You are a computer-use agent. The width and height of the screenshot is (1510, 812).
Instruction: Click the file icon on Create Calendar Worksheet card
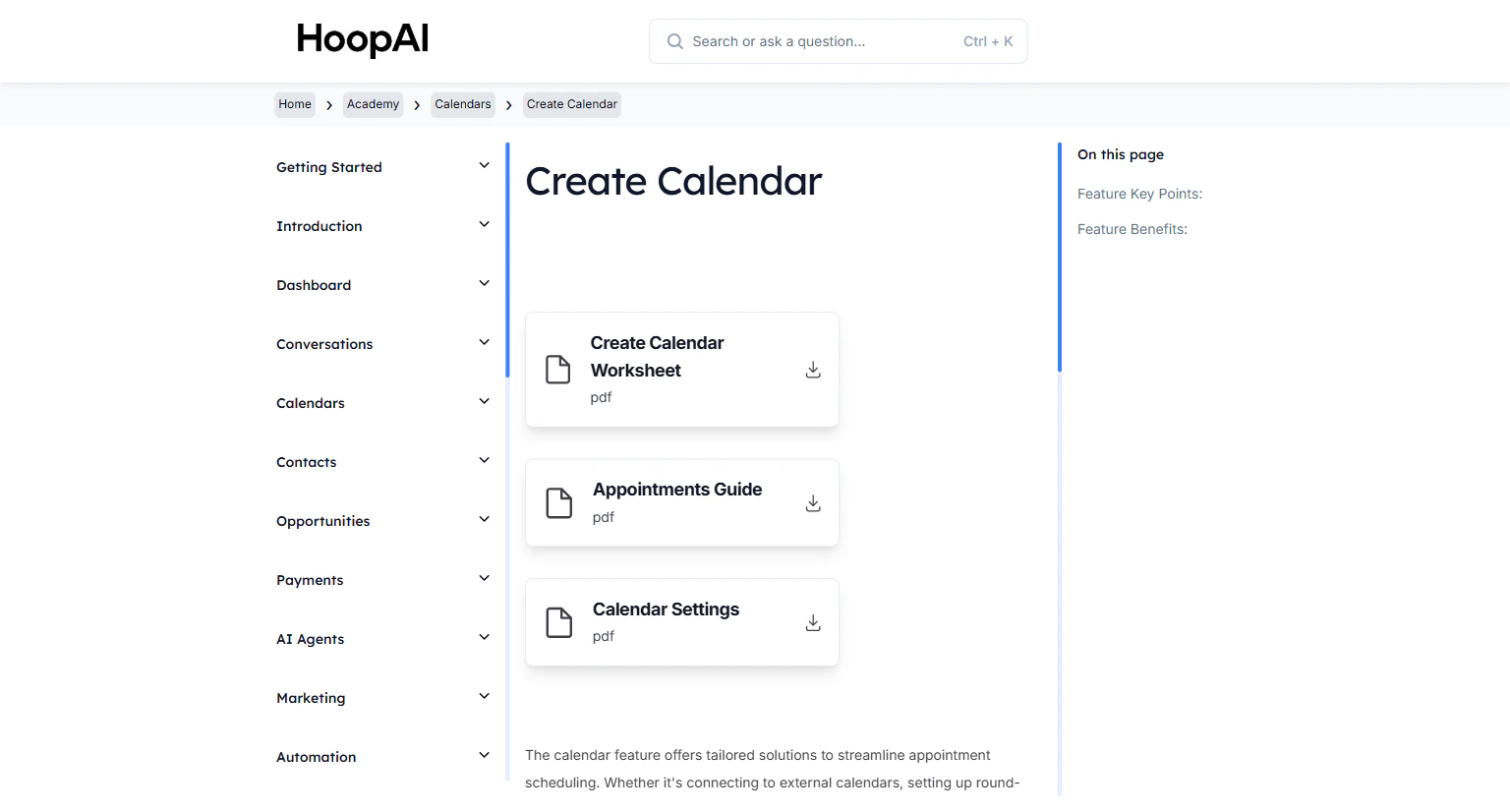click(x=558, y=370)
